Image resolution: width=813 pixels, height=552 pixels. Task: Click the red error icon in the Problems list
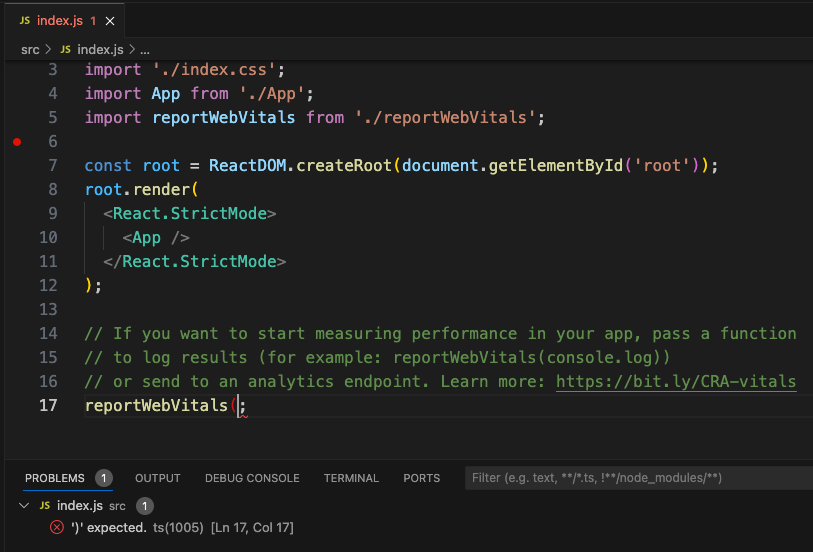pyautogui.click(x=57, y=527)
